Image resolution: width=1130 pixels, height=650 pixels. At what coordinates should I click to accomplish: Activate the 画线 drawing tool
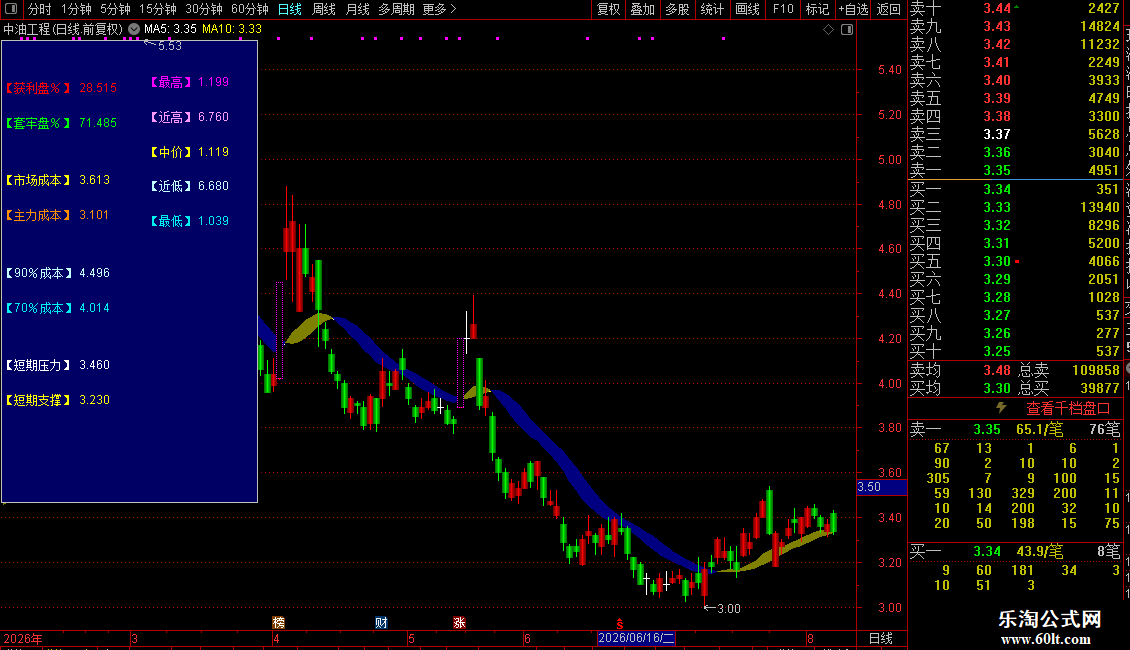[x=747, y=9]
